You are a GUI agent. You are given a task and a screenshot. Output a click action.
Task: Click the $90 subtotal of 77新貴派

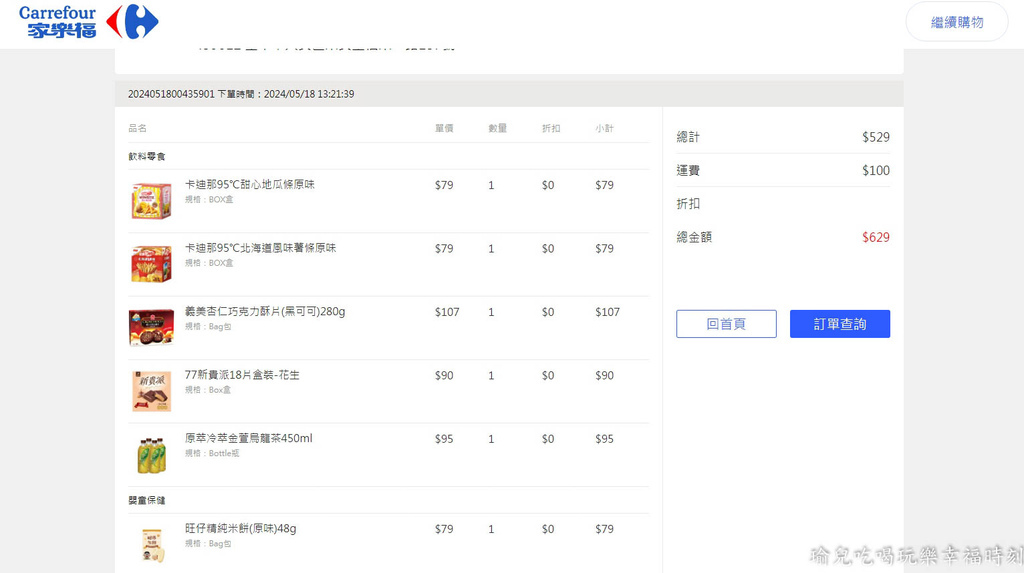pyautogui.click(x=604, y=376)
